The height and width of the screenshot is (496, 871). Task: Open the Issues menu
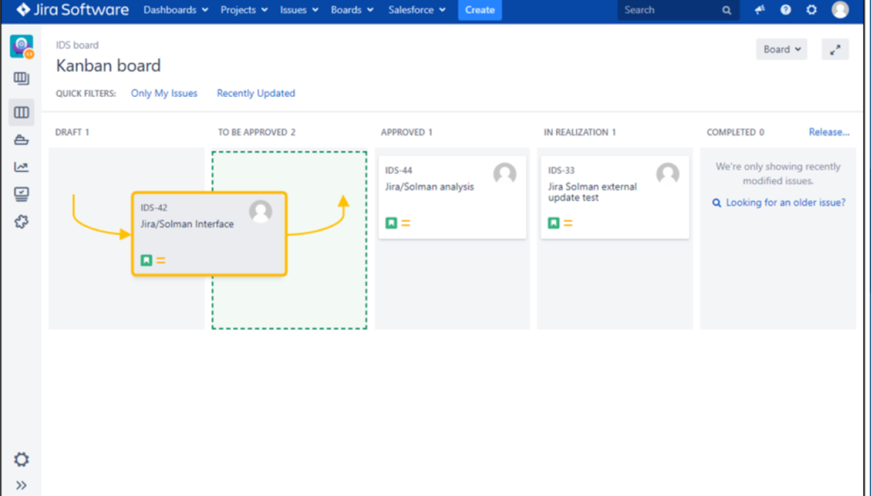pos(299,10)
